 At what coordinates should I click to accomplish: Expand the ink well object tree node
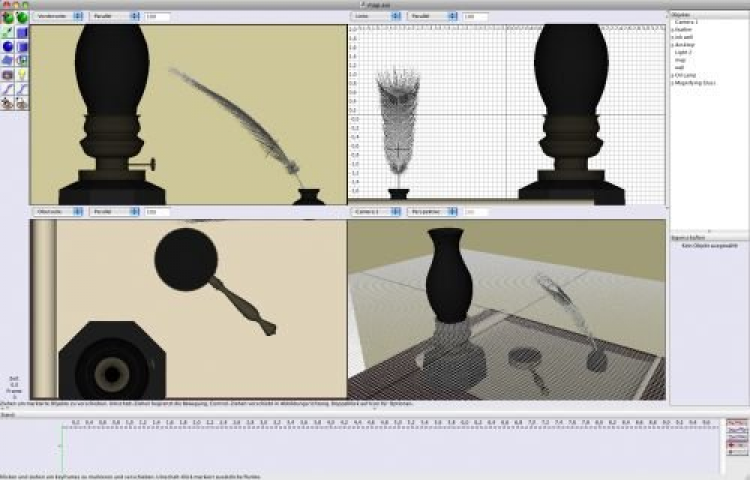click(672, 38)
